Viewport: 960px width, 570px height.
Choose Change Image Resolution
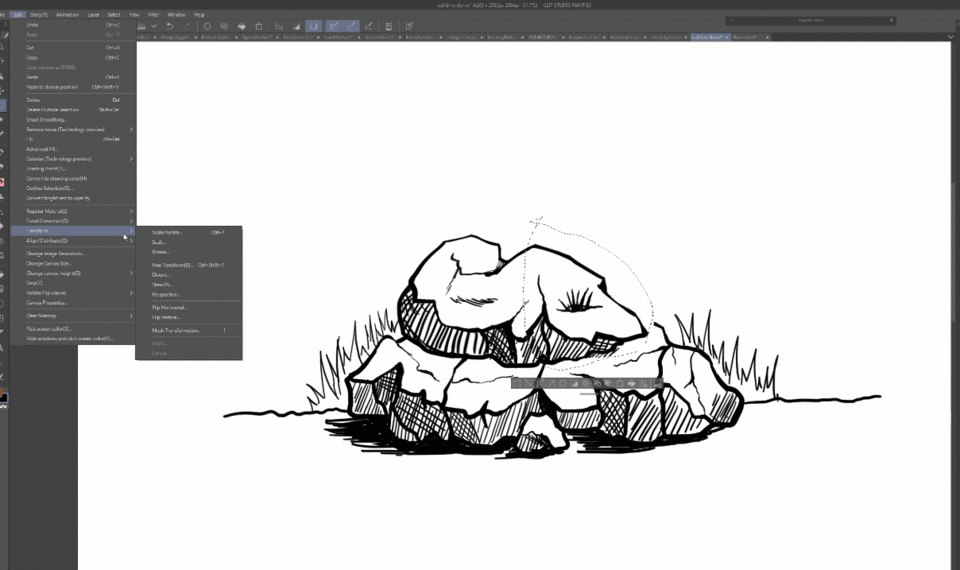coord(73,253)
